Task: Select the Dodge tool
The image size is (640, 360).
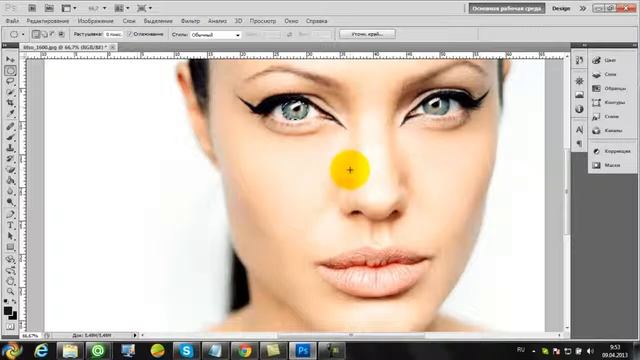Action: point(10,202)
